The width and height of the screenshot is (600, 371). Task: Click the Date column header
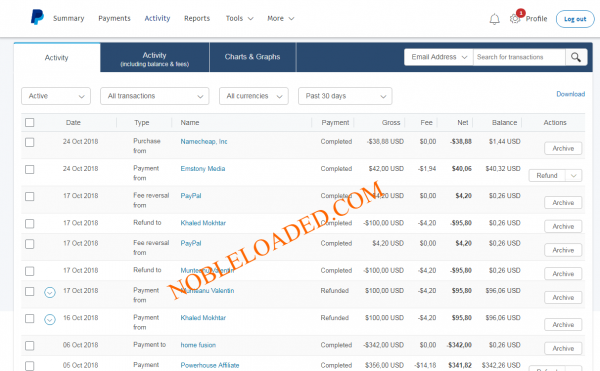(x=73, y=122)
